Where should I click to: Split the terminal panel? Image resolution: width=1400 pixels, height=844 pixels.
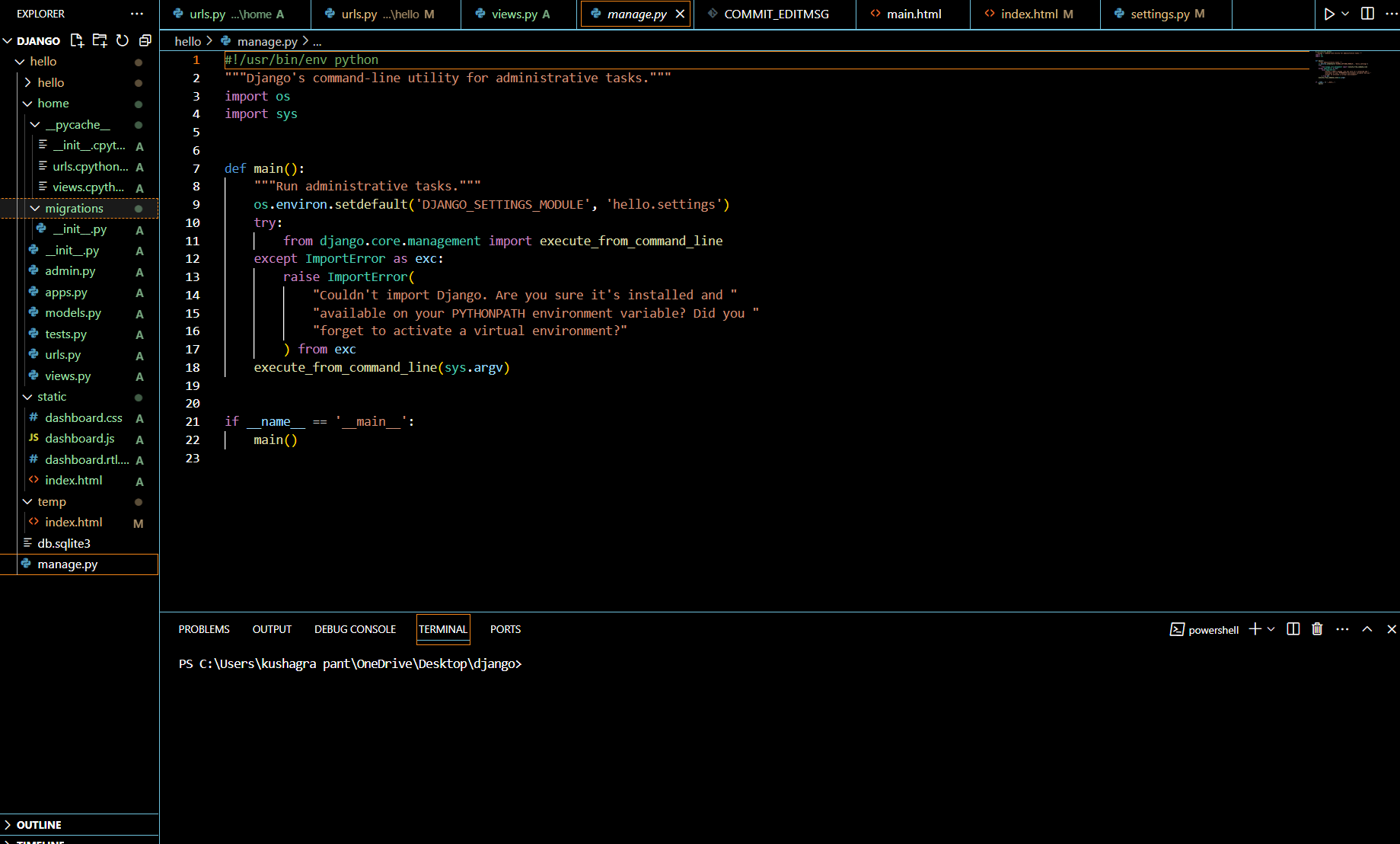pyautogui.click(x=1293, y=629)
